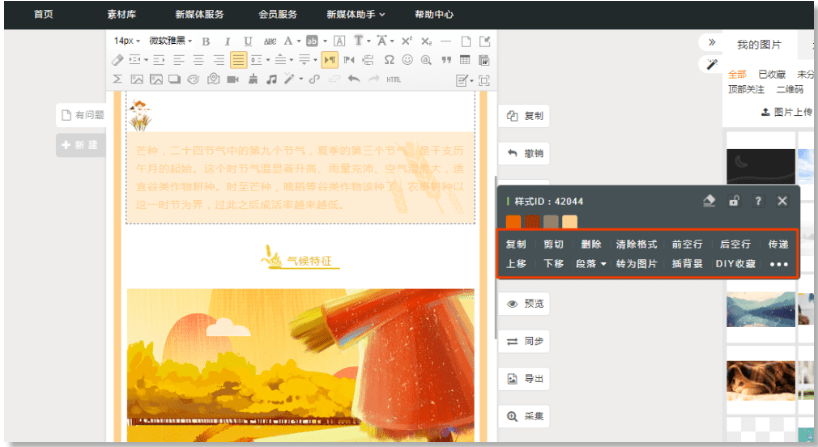Insert a video with the camera icon
818x447 pixels.
[233, 79]
